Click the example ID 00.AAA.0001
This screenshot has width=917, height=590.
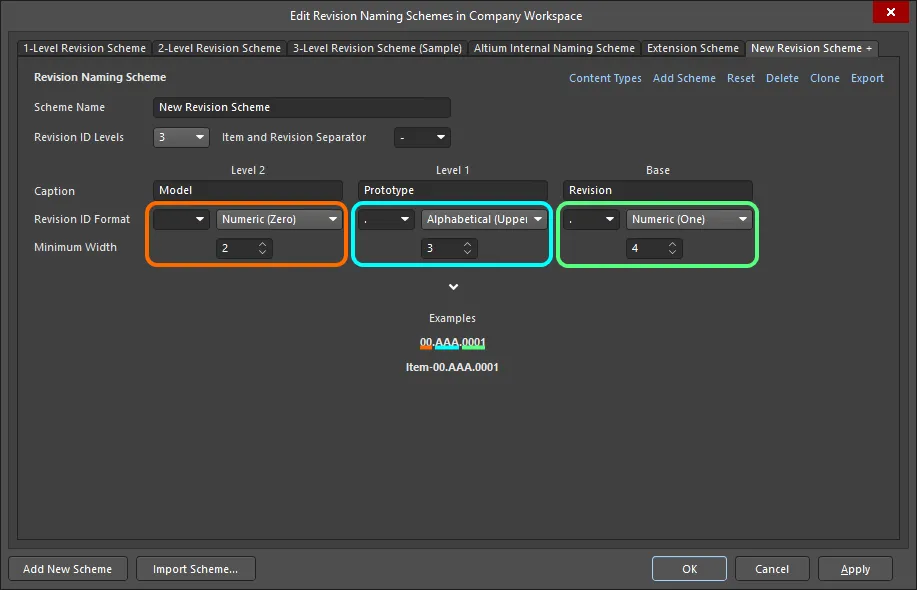(453, 343)
